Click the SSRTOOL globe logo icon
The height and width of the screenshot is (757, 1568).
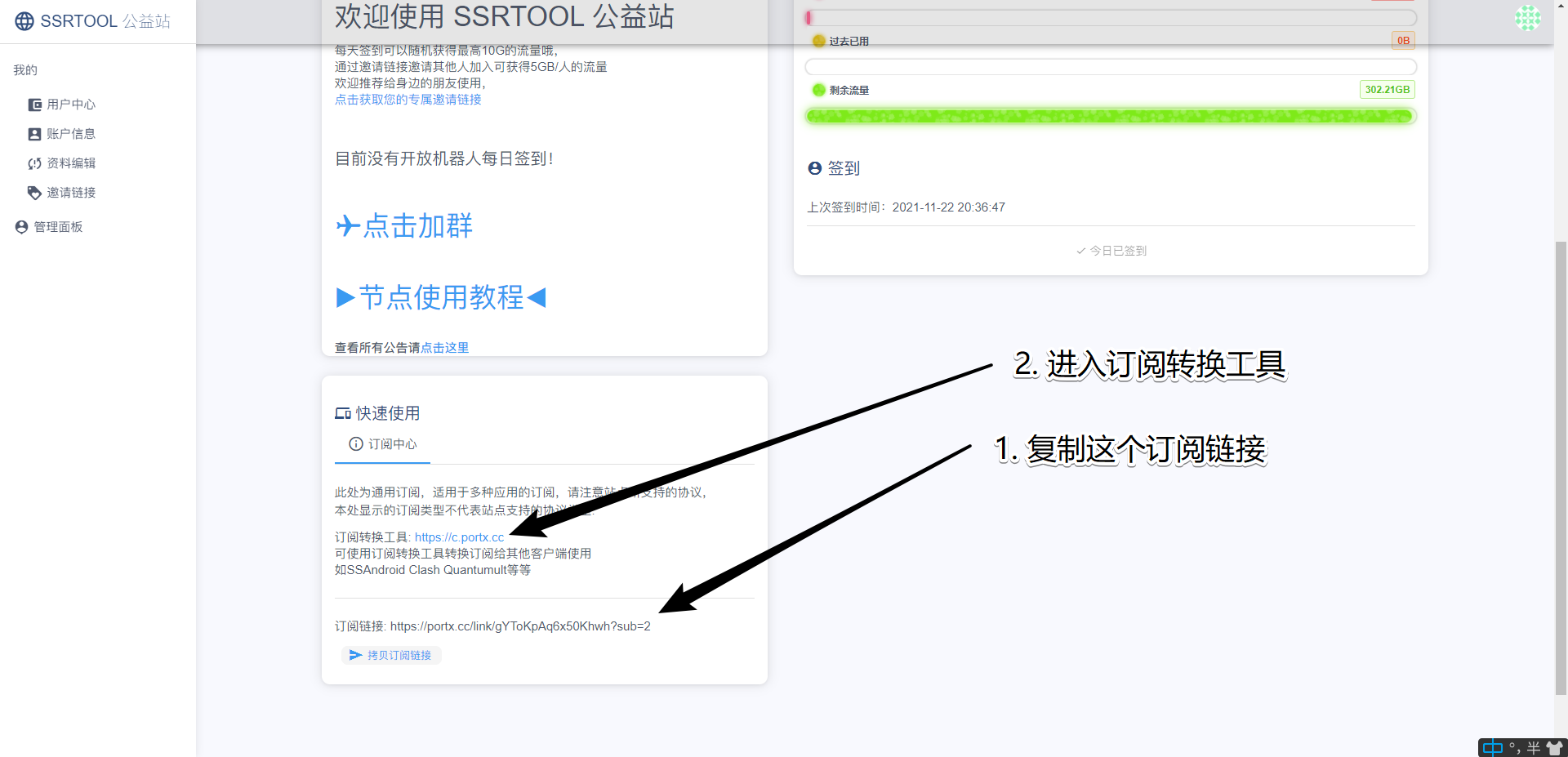pos(24,21)
